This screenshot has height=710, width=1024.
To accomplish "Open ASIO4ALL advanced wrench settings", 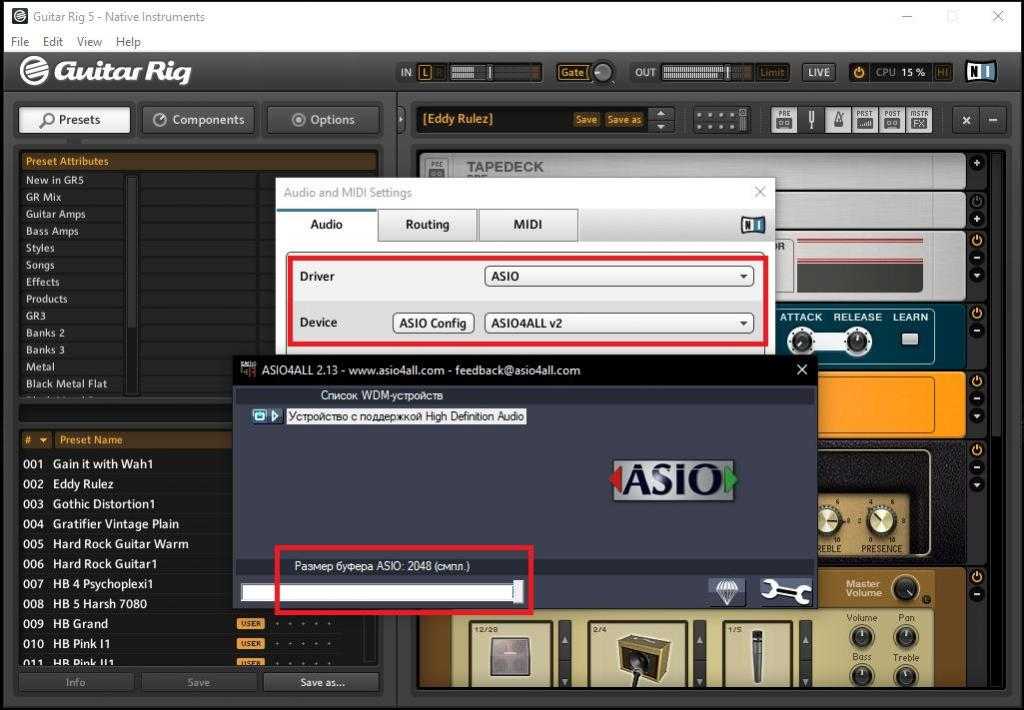I will coord(786,592).
